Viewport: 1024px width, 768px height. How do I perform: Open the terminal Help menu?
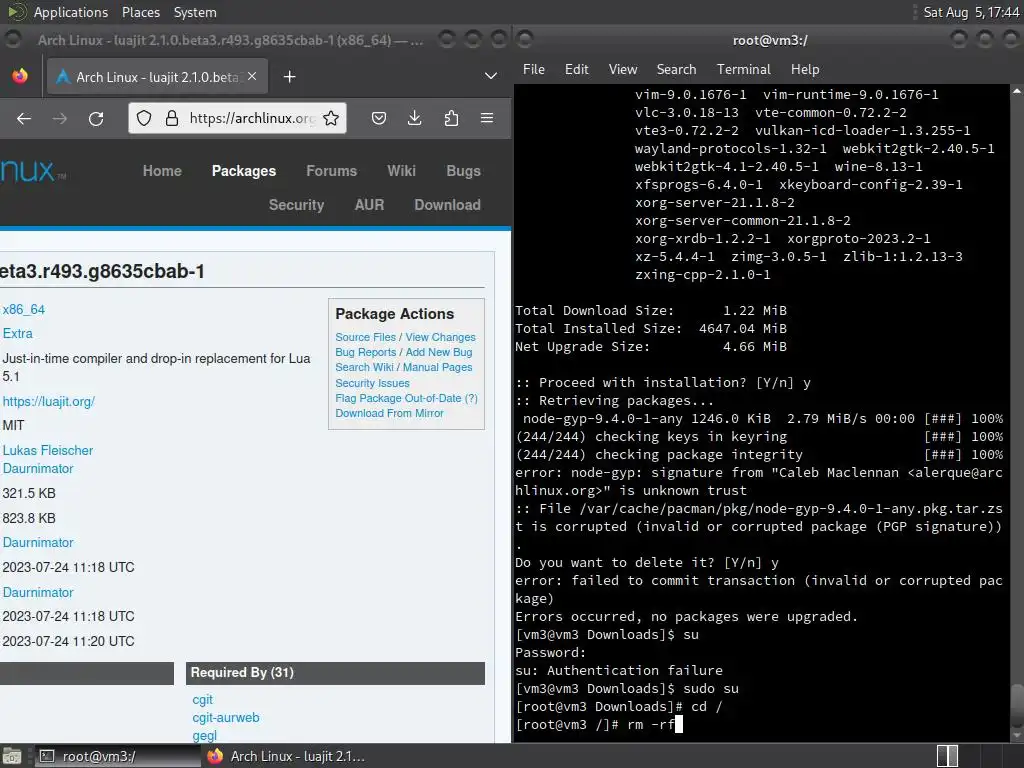click(805, 69)
